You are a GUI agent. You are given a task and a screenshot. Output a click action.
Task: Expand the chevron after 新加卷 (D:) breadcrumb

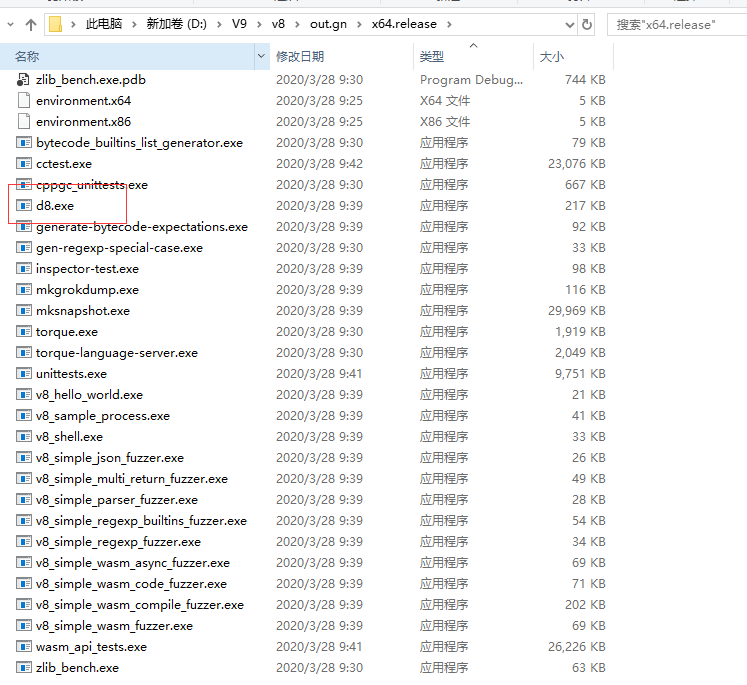pyautogui.click(x=218, y=24)
